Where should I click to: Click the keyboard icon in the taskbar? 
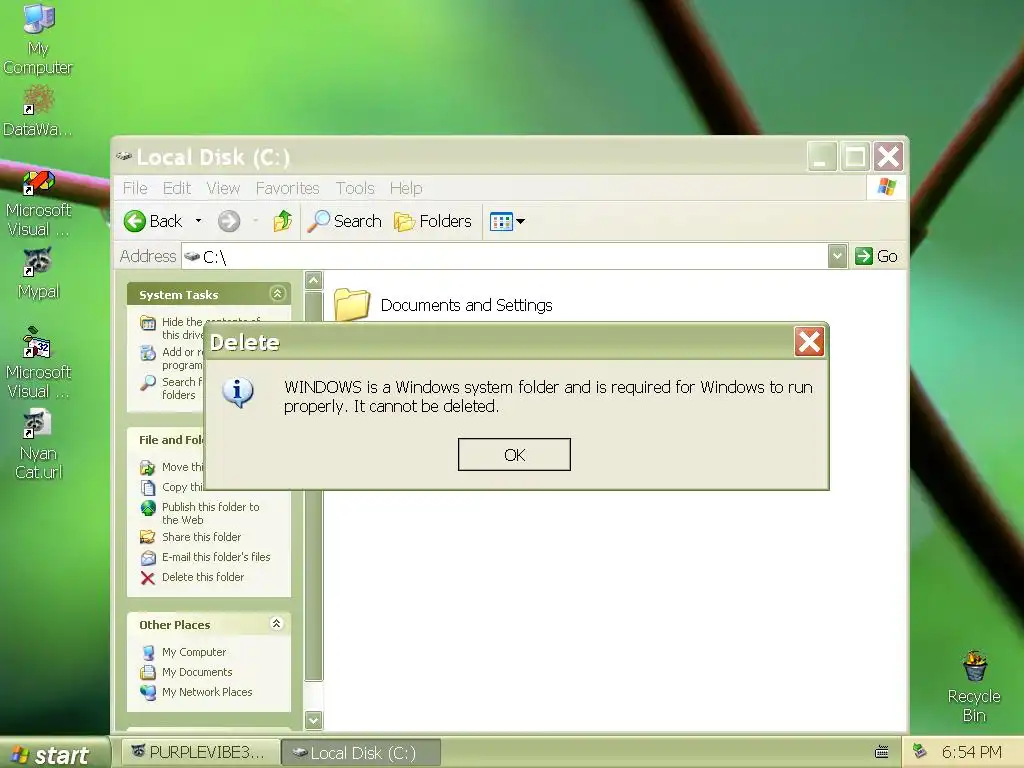point(882,752)
